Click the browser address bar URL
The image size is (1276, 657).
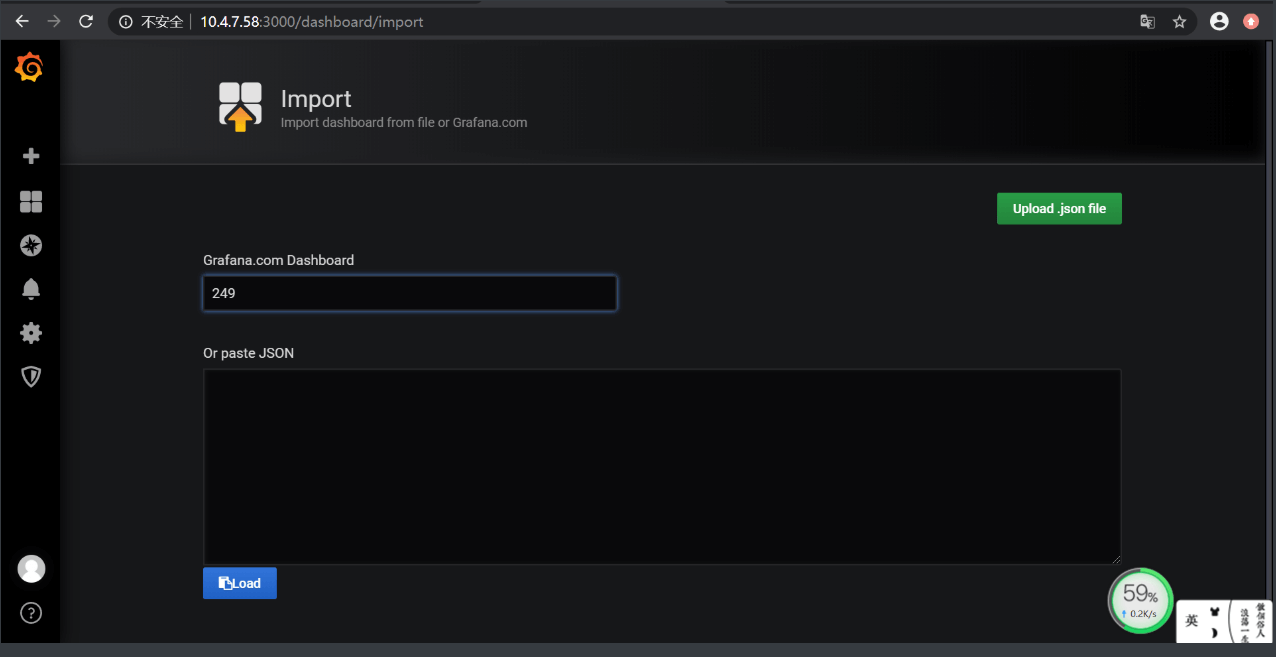tap(312, 21)
